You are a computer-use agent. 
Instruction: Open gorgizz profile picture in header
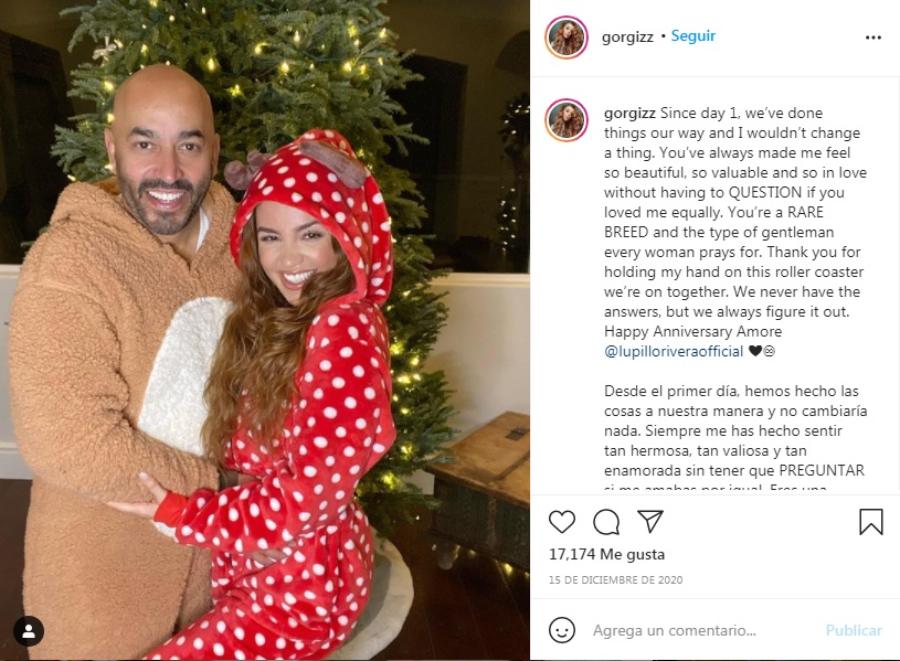(x=566, y=37)
